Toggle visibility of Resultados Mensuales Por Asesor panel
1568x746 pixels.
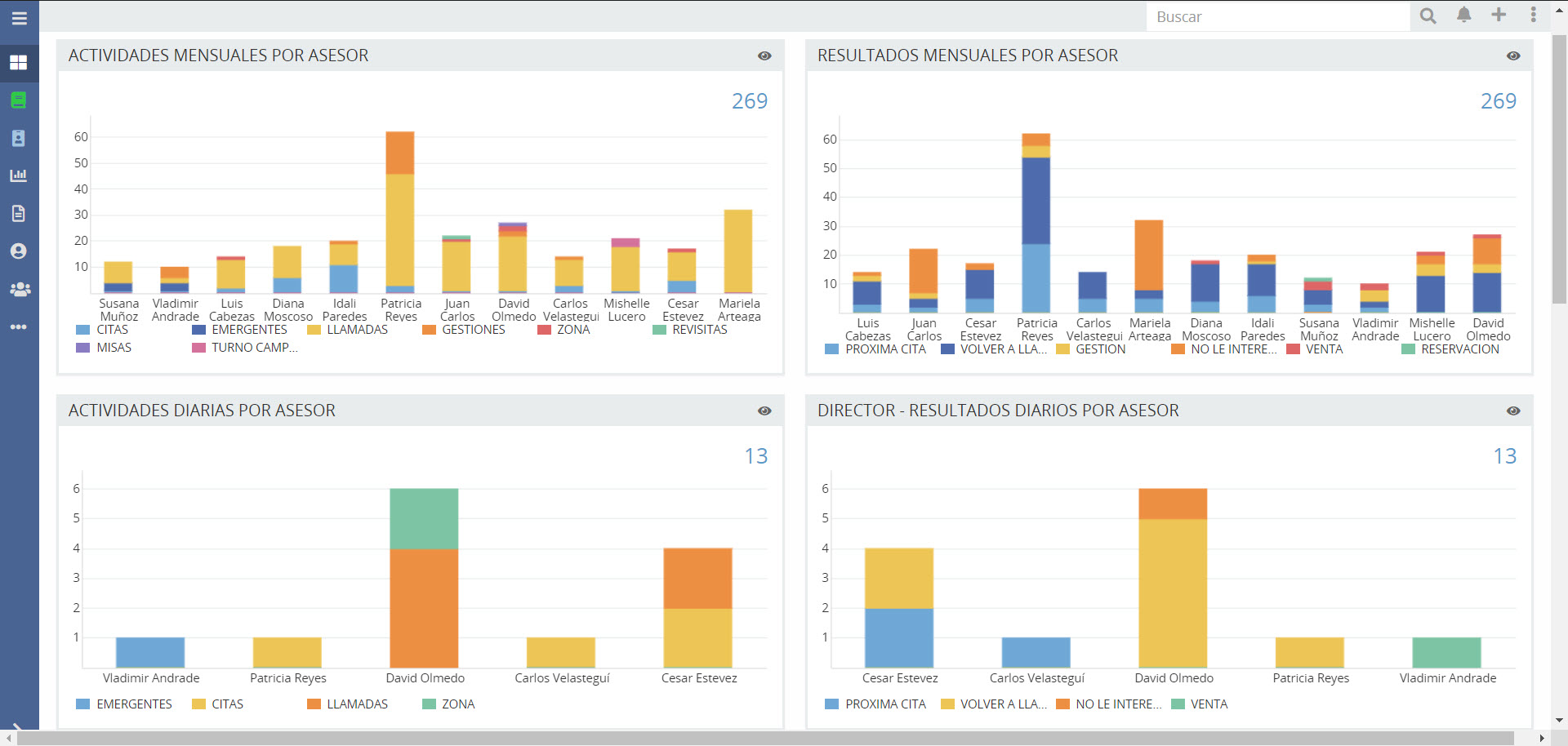(1512, 56)
